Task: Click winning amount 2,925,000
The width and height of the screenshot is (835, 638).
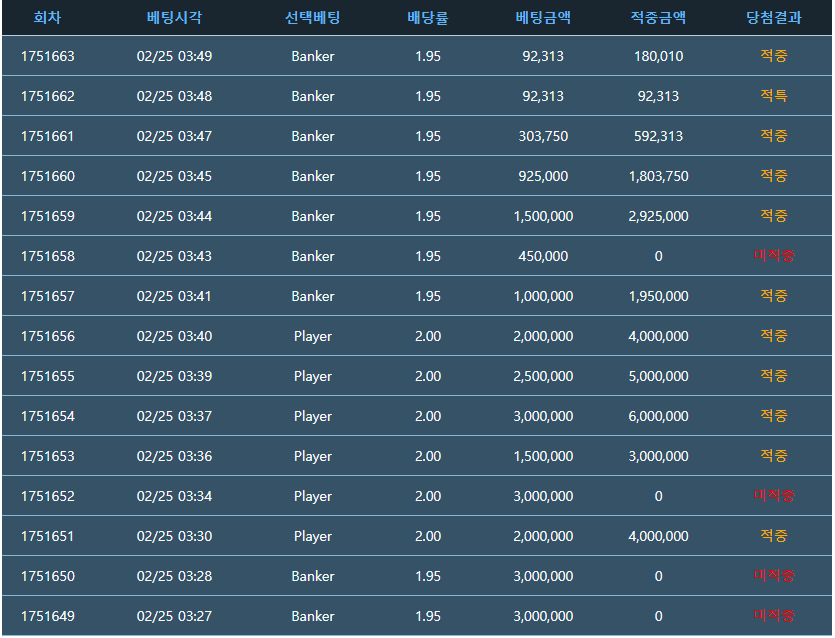Action: pyautogui.click(x=658, y=216)
